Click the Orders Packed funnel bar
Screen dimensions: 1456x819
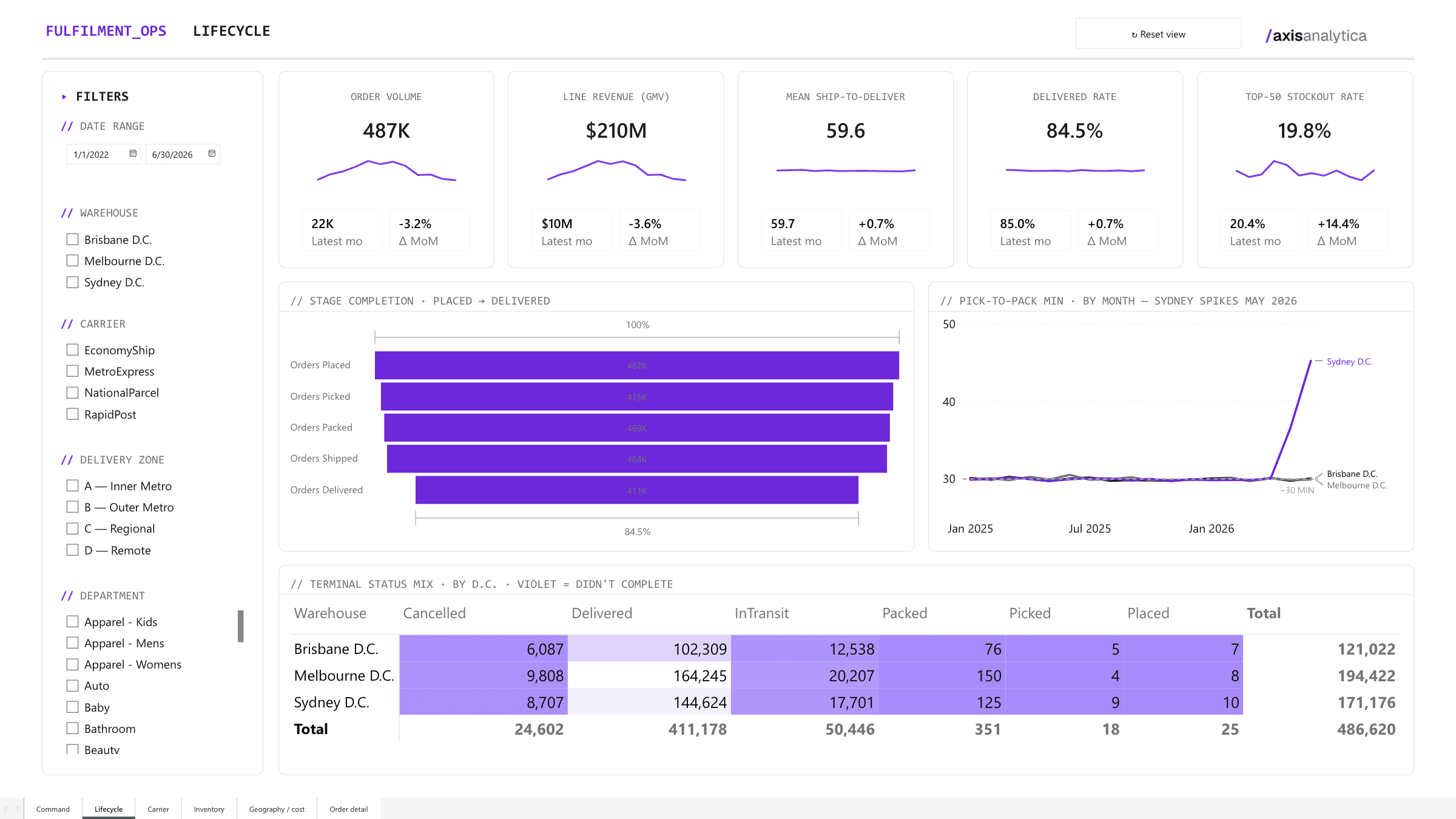click(637, 428)
